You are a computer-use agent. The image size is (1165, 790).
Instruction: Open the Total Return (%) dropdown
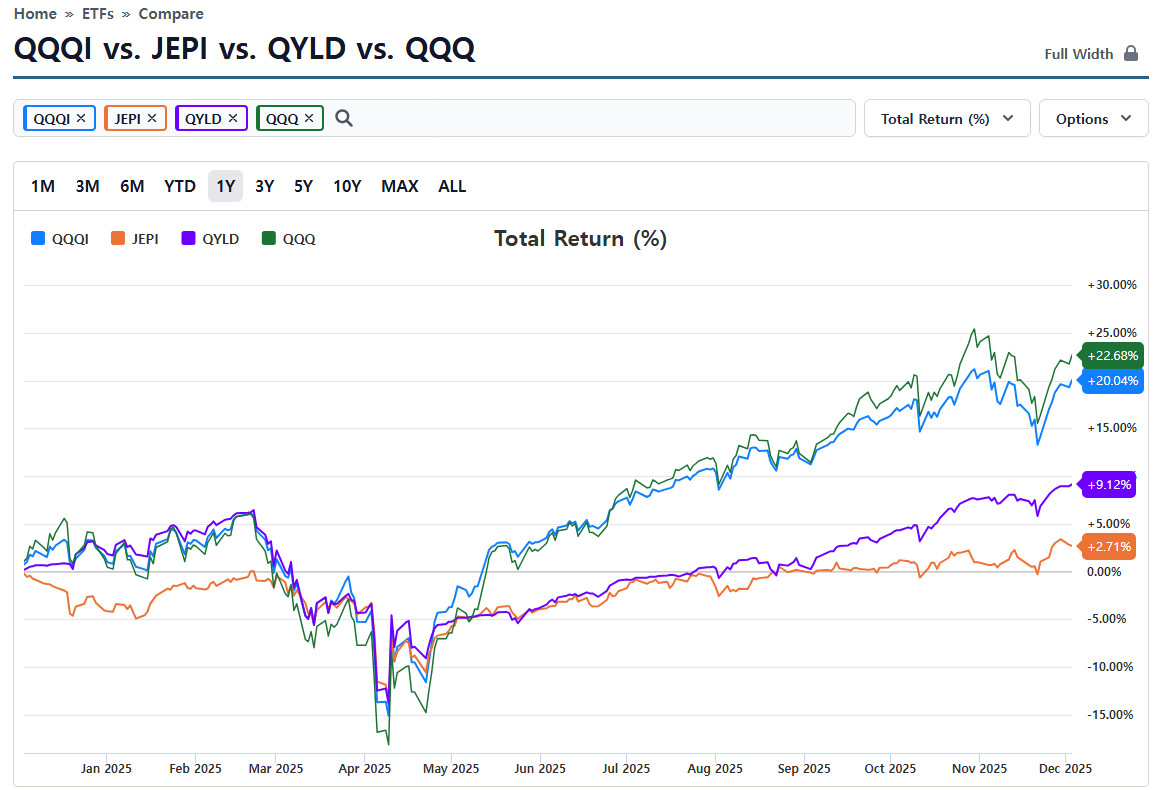click(x=946, y=118)
